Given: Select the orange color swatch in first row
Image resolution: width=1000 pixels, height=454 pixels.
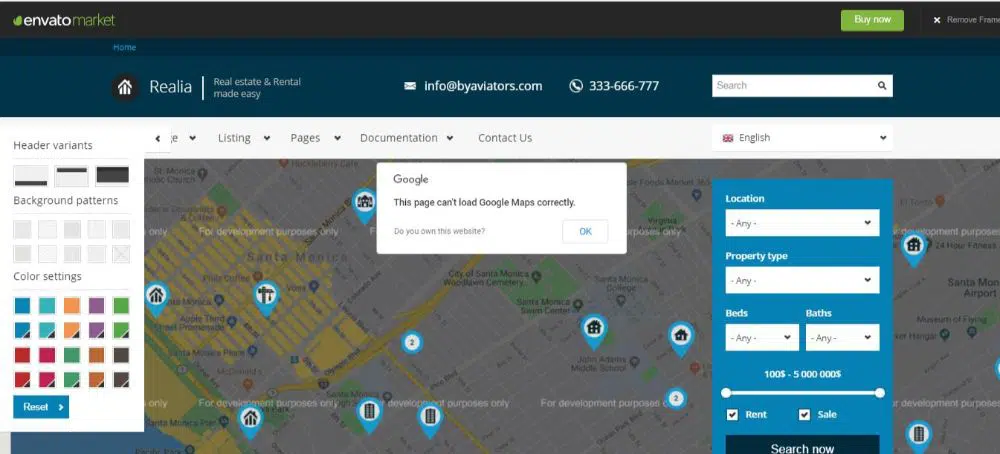Looking at the screenshot, I should (x=72, y=305).
